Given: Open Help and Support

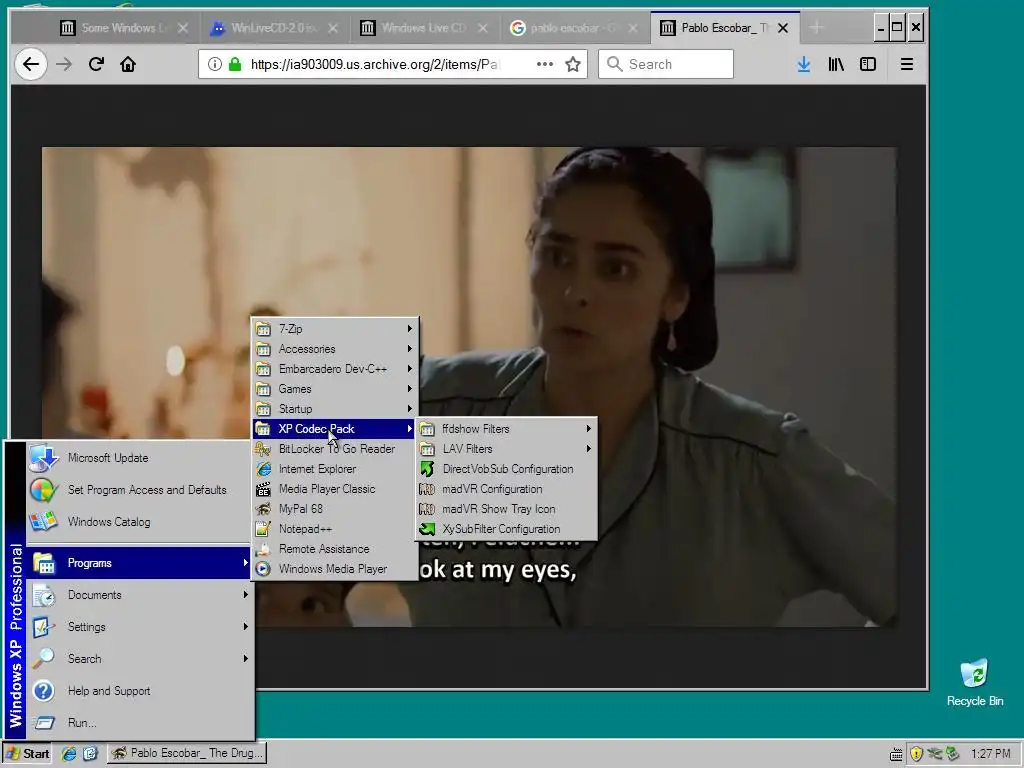Looking at the screenshot, I should tap(138, 691).
